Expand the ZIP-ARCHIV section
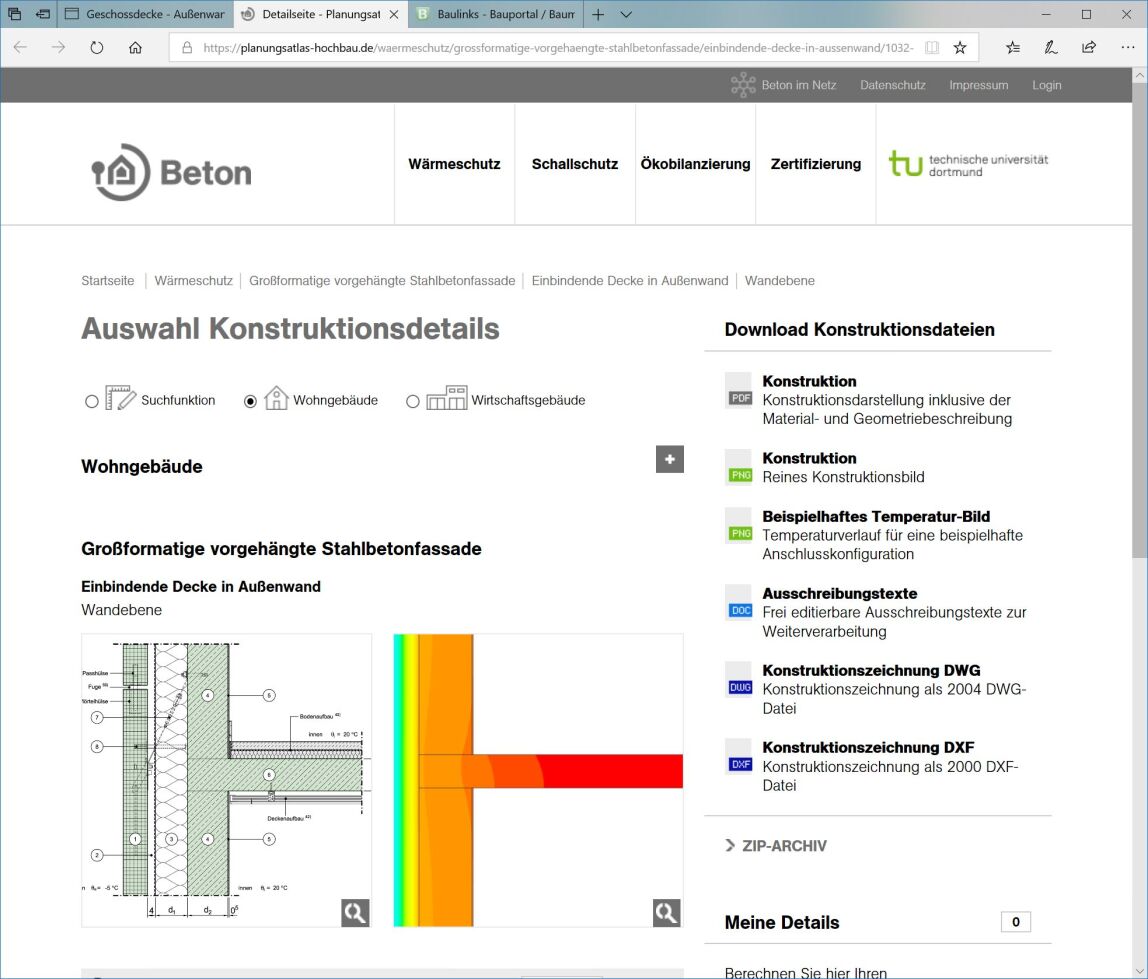This screenshot has width=1148, height=979. point(776,846)
